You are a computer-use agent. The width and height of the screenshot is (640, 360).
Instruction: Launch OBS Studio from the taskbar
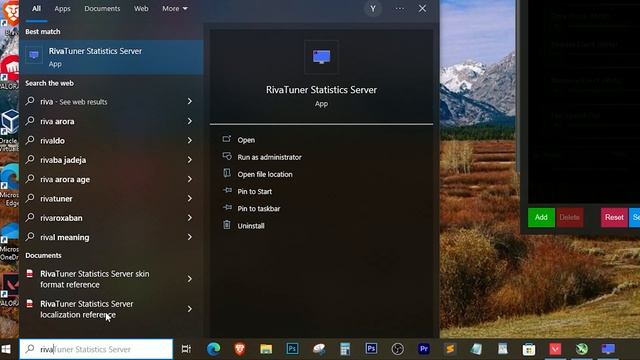[398, 349]
